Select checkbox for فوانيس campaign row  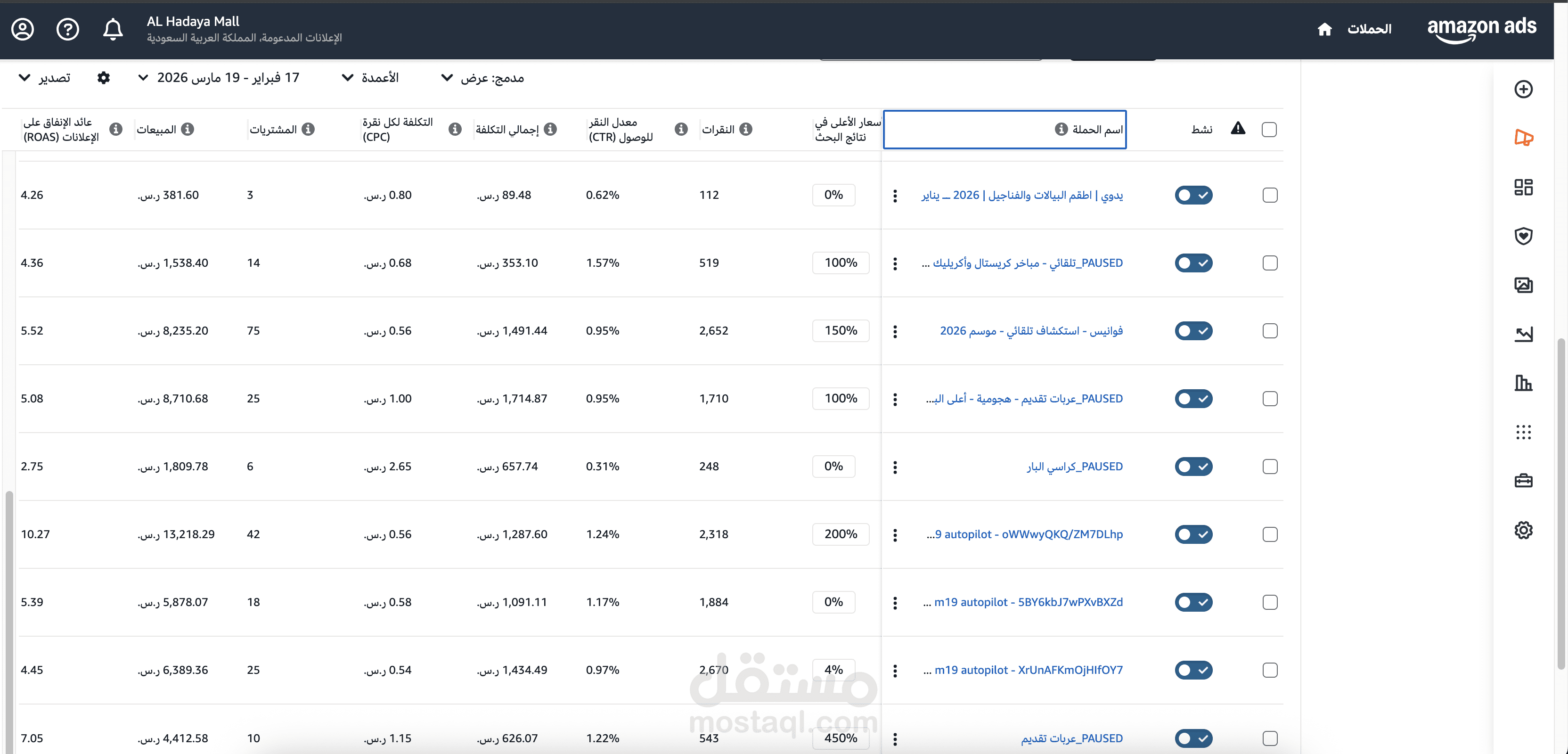pos(1270,331)
